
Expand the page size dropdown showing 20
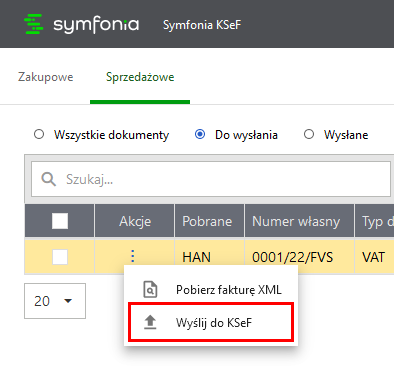55,301
